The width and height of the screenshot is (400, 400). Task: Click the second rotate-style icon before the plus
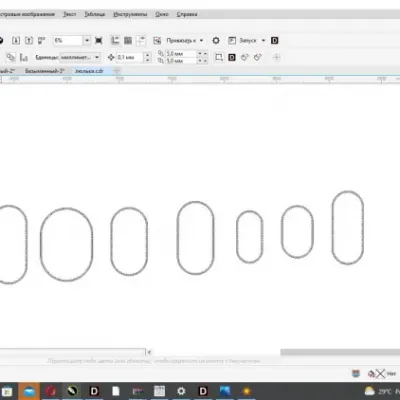(x=258, y=57)
